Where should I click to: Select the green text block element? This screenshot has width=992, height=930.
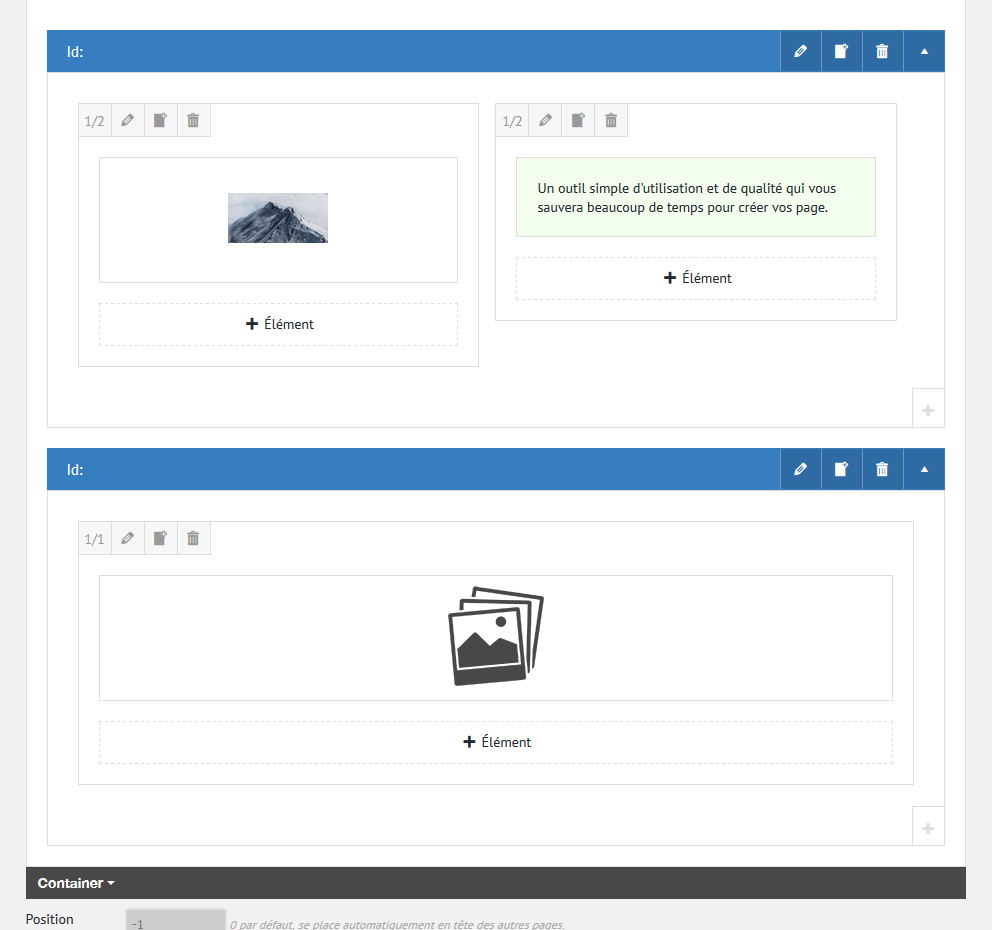tap(696, 197)
